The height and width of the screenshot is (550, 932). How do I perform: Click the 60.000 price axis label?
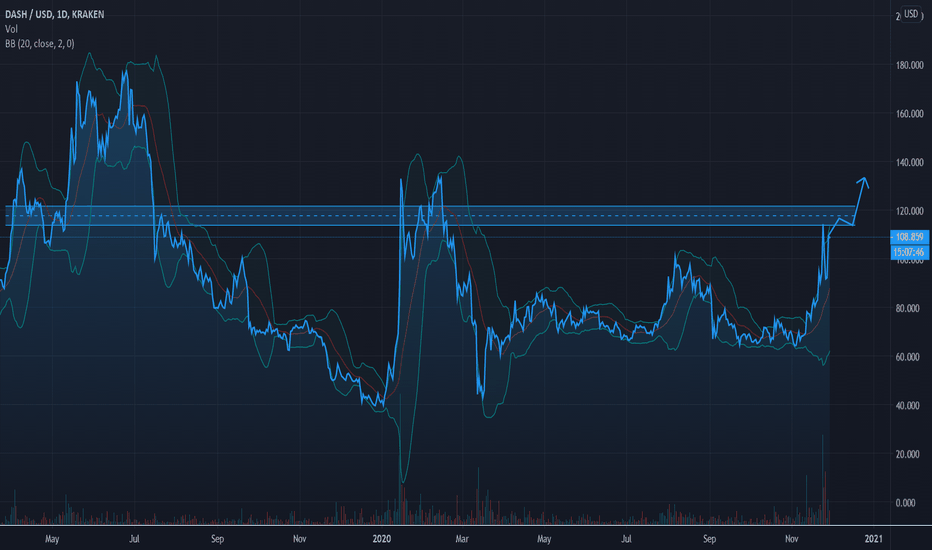[x=908, y=357]
